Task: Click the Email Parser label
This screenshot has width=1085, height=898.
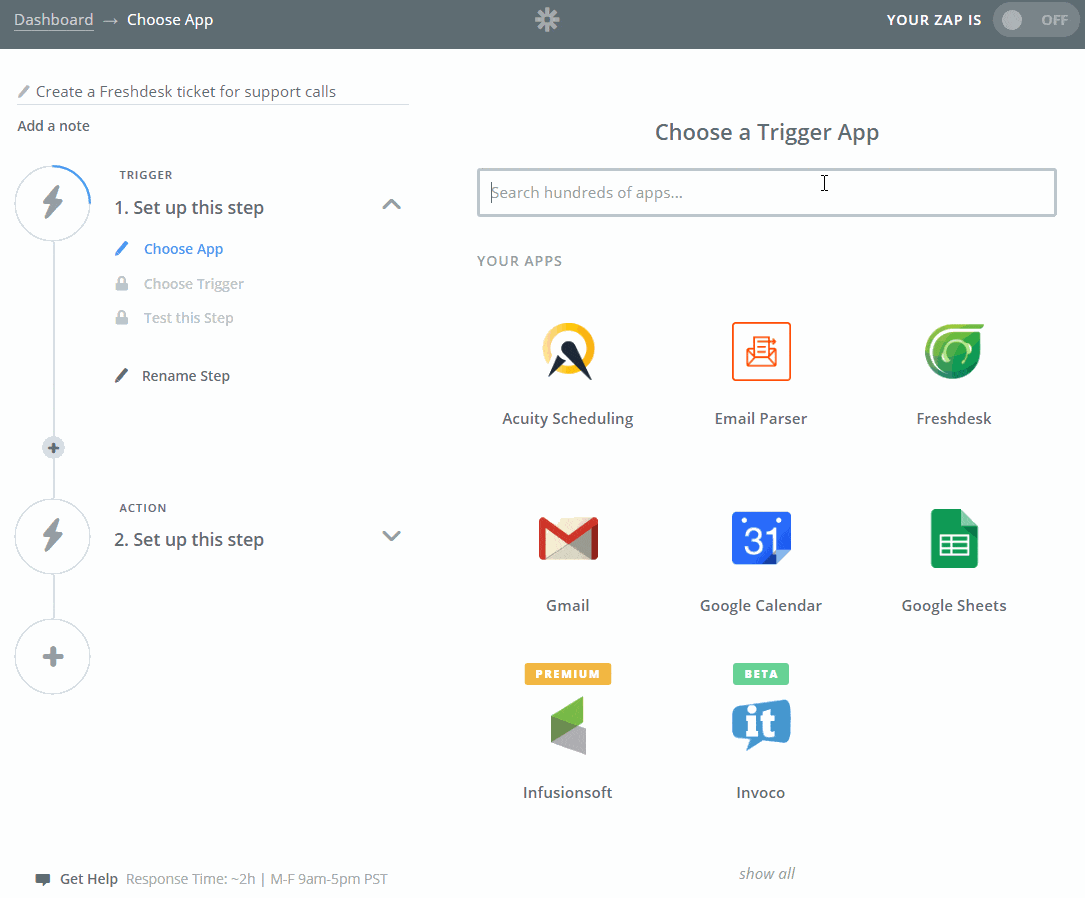Action: tap(760, 419)
